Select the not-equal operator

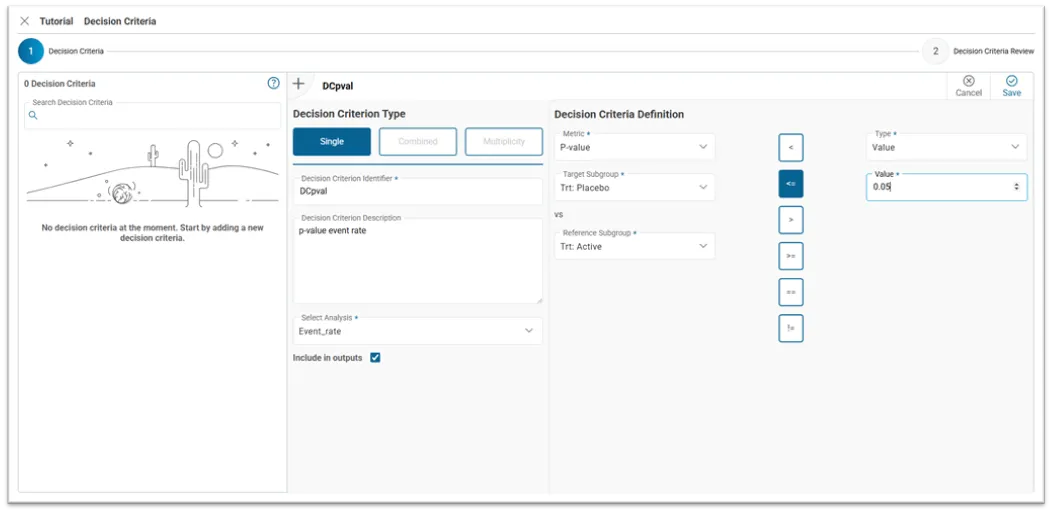[x=791, y=328]
